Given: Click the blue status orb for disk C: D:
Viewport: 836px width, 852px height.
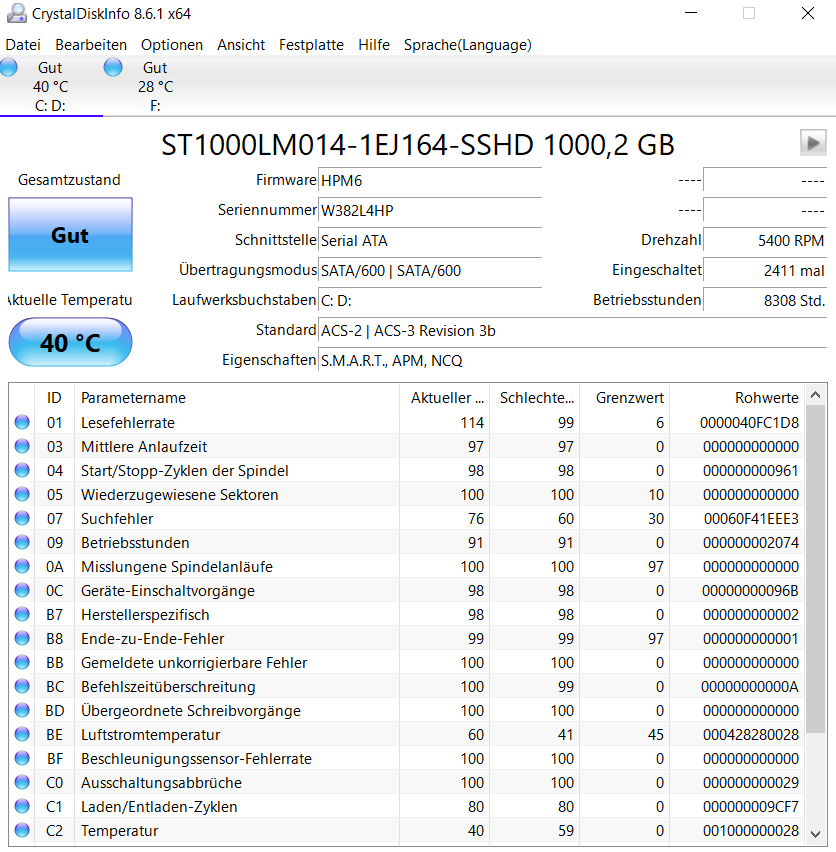Looking at the screenshot, I should pos(8,68).
